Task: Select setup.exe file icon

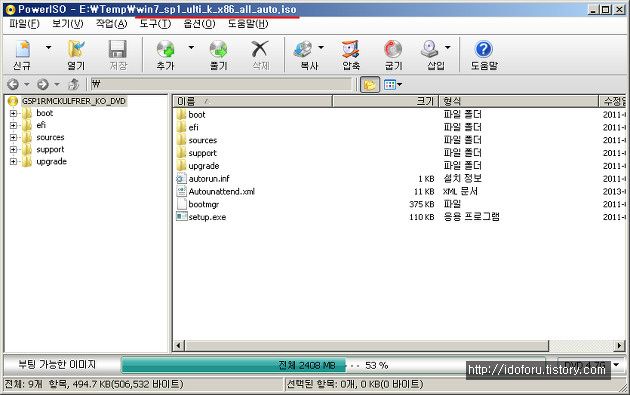Action: click(x=182, y=217)
